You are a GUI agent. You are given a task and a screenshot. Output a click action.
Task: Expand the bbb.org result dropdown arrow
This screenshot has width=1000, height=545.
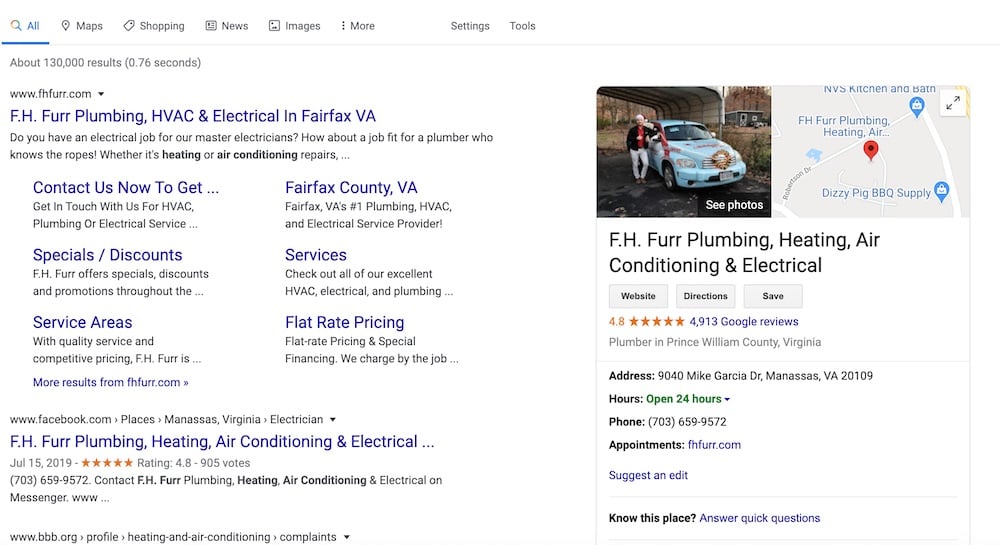347,537
